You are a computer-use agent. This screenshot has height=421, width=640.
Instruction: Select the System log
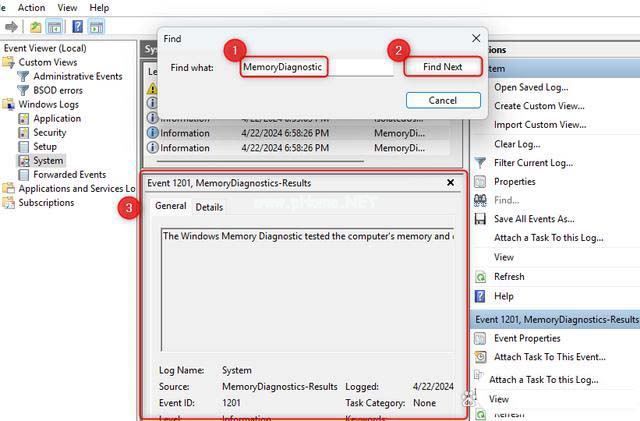pos(48,160)
